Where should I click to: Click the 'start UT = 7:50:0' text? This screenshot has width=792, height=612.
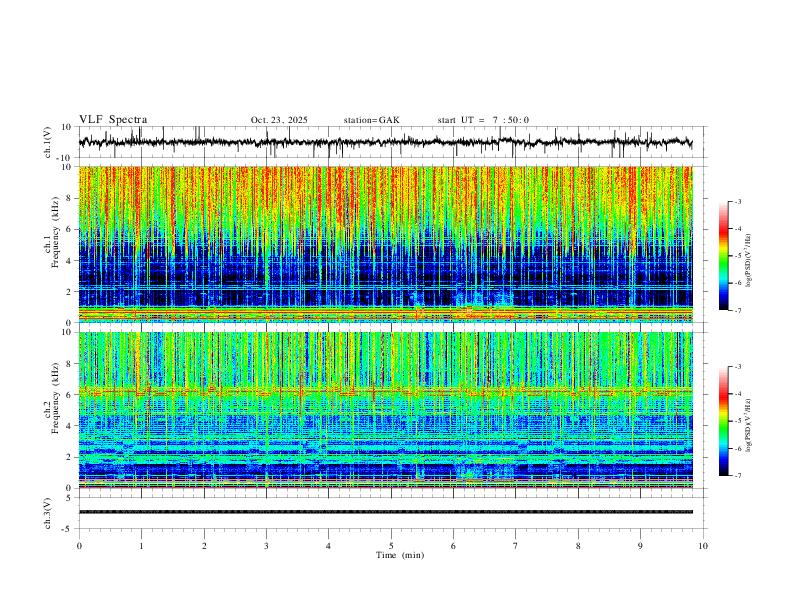483,120
